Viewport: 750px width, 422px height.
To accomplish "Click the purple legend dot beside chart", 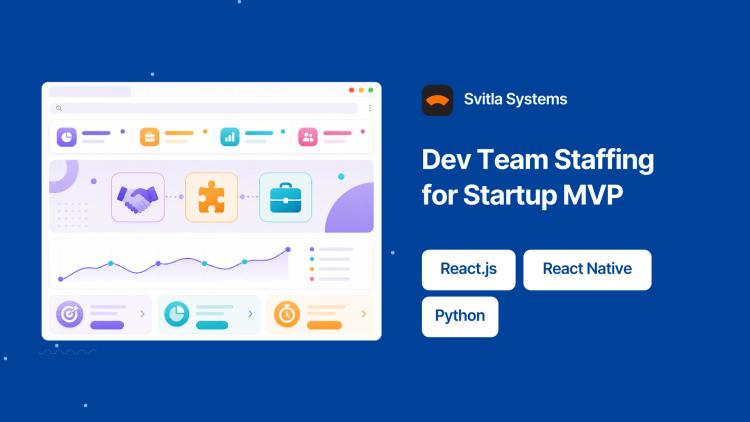I will coord(312,249).
